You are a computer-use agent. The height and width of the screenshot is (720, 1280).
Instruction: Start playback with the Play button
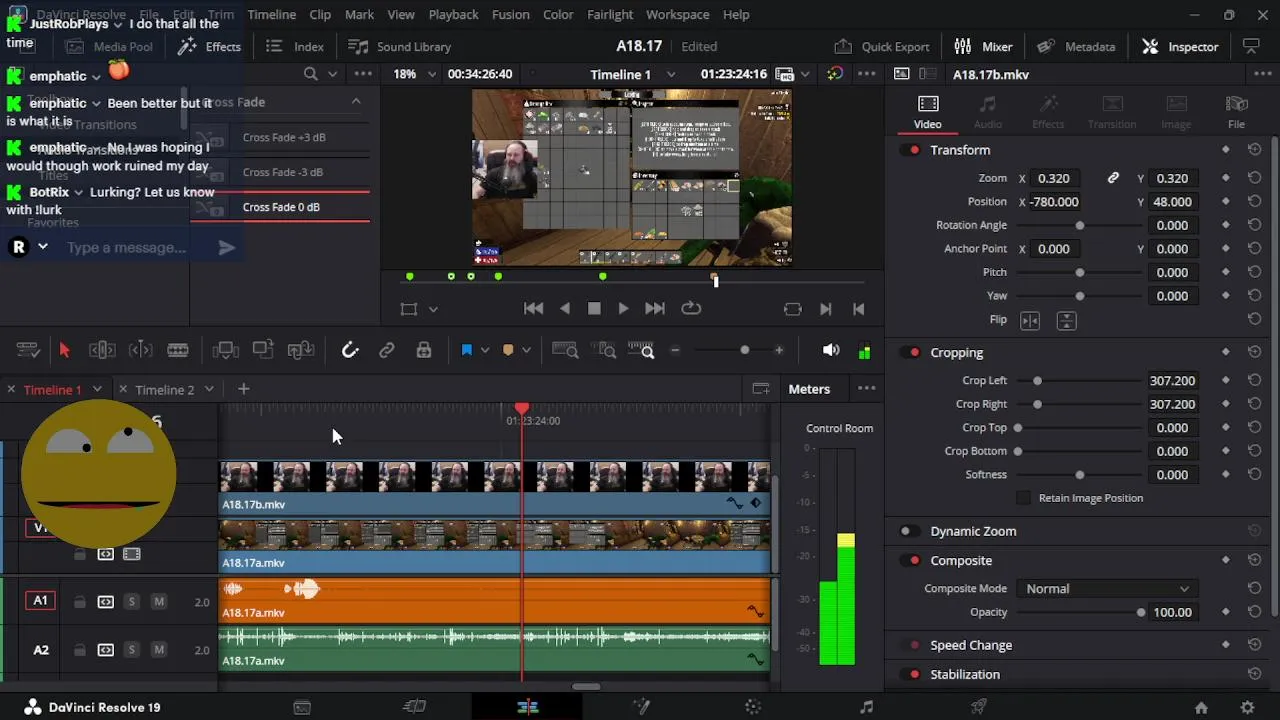coord(623,309)
